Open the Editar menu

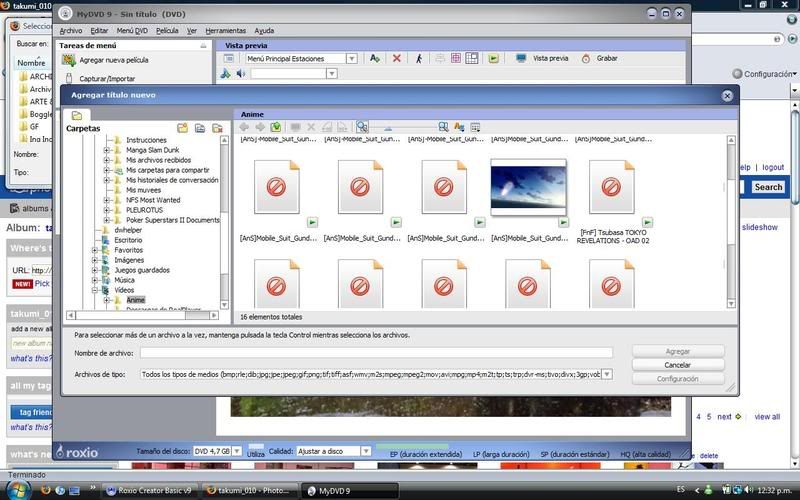click(x=99, y=31)
